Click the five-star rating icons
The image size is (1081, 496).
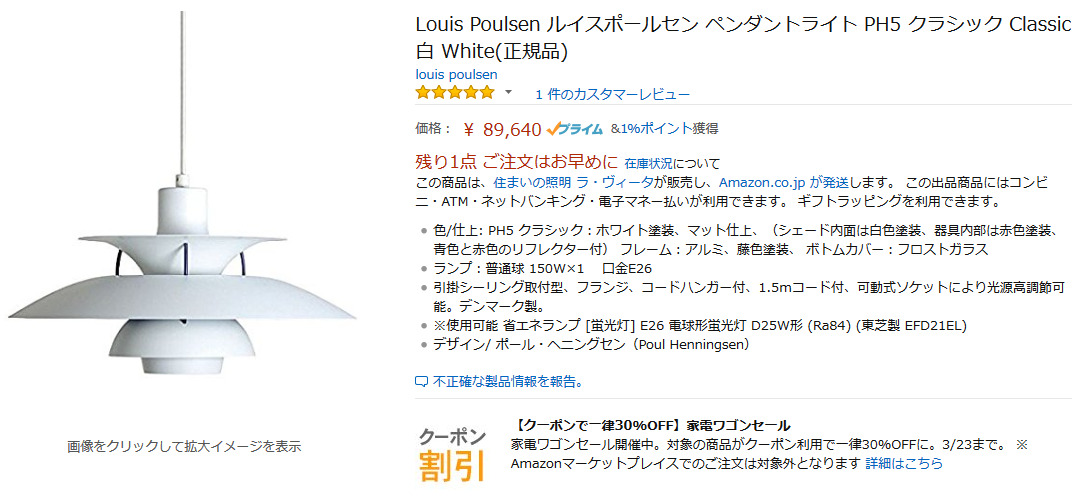point(455,93)
